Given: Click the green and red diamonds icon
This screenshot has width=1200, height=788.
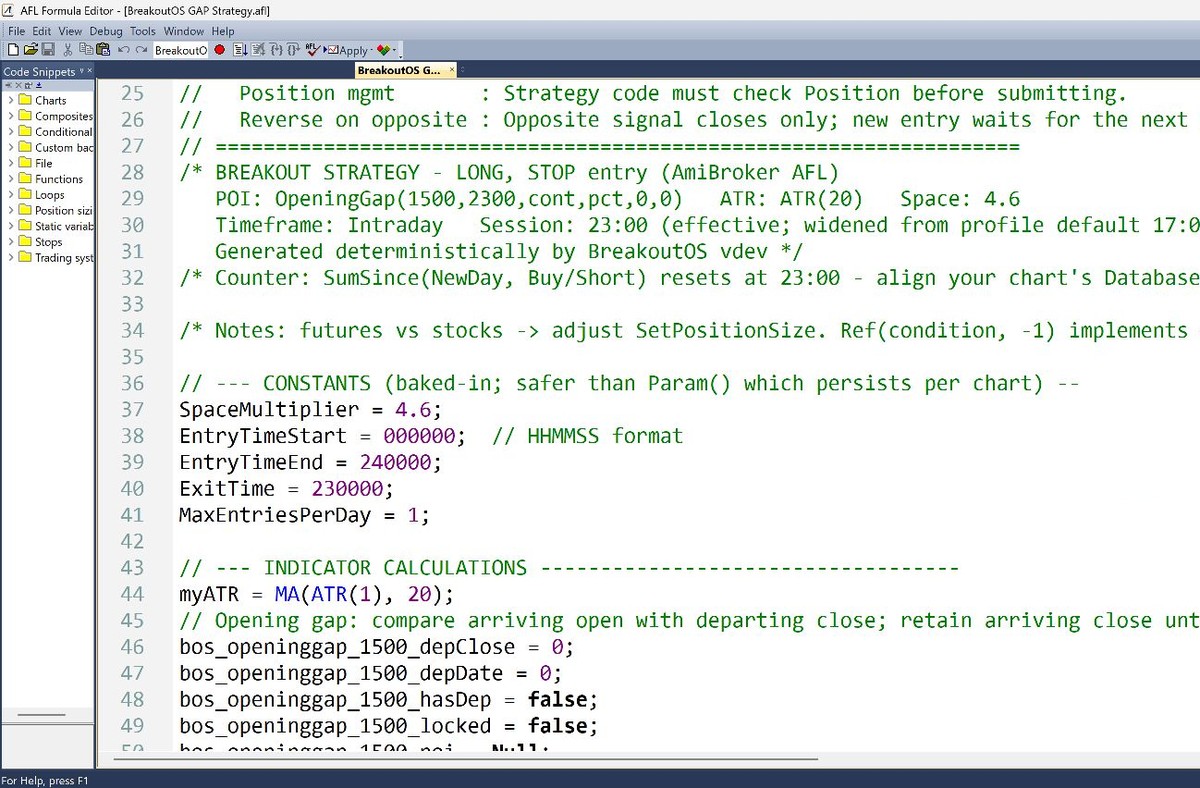Looking at the screenshot, I should pyautogui.click(x=384, y=49).
